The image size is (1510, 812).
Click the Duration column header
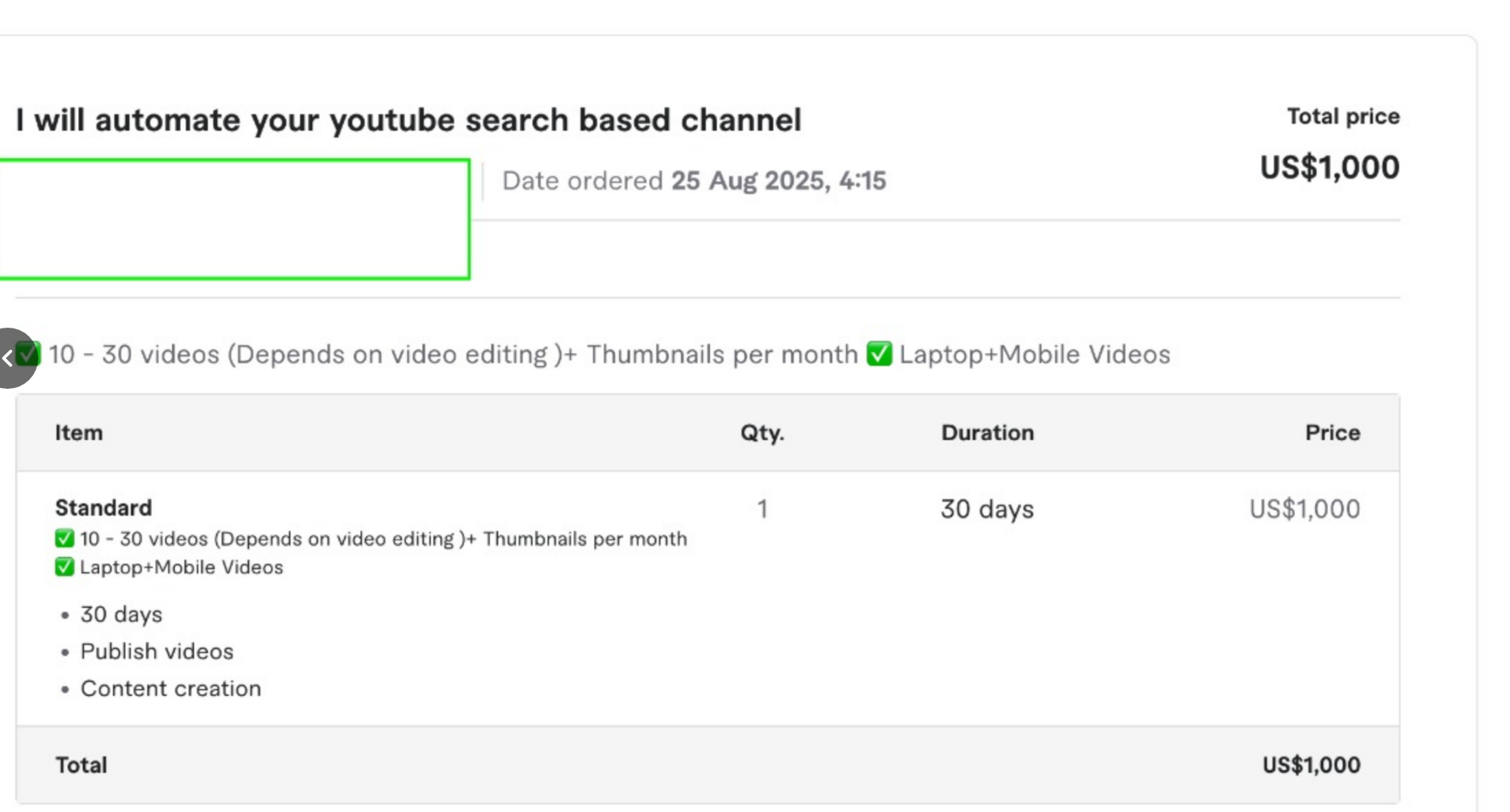click(x=987, y=432)
